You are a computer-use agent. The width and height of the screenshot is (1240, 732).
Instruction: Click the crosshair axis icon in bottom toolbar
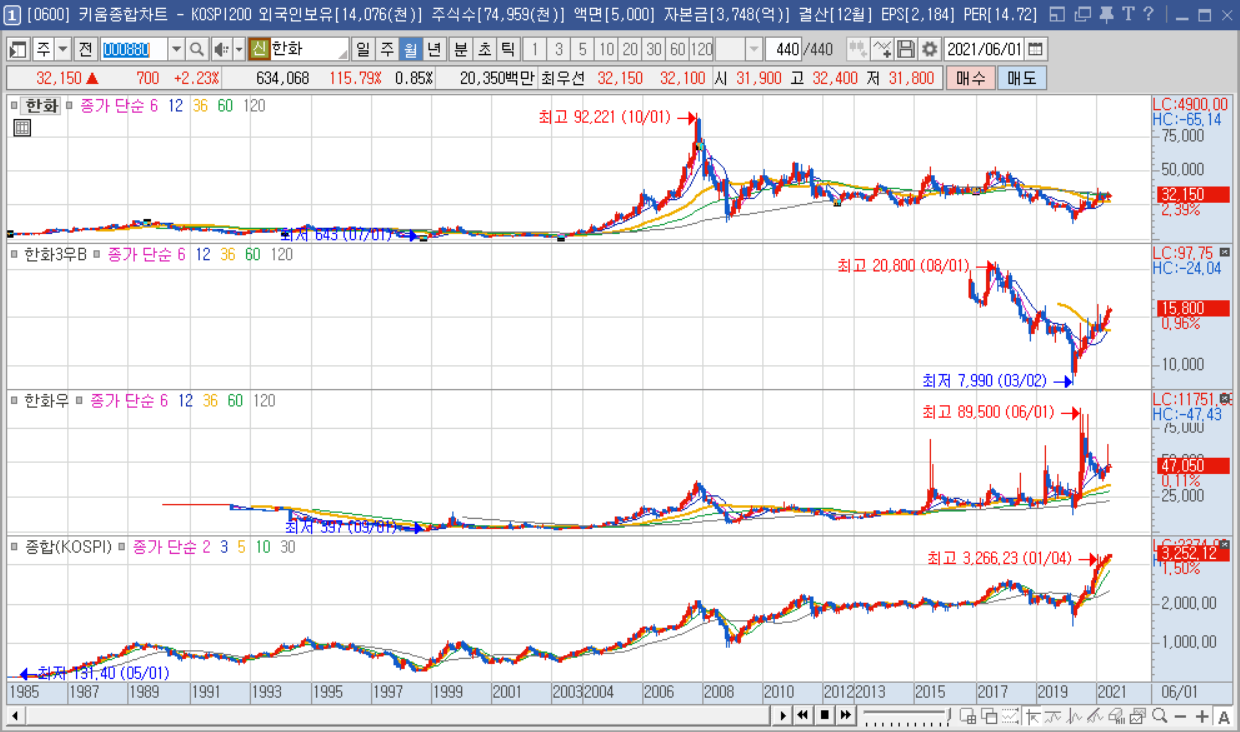[x=1033, y=716]
